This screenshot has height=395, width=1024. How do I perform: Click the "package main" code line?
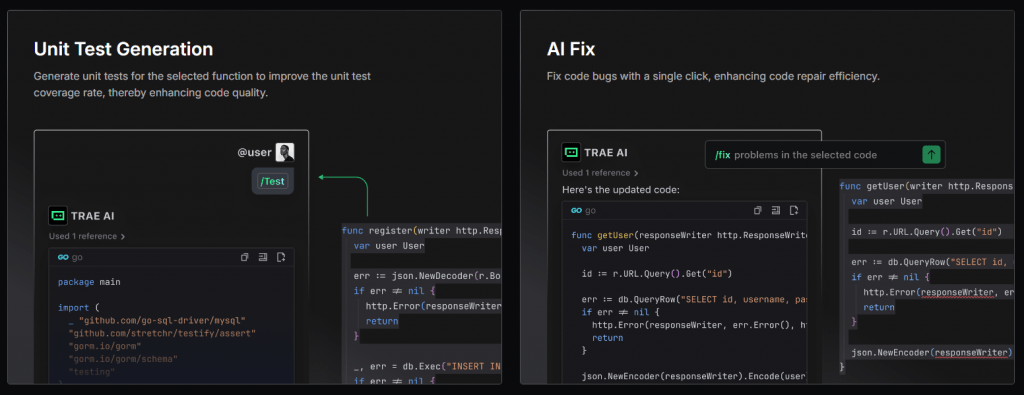click(89, 282)
